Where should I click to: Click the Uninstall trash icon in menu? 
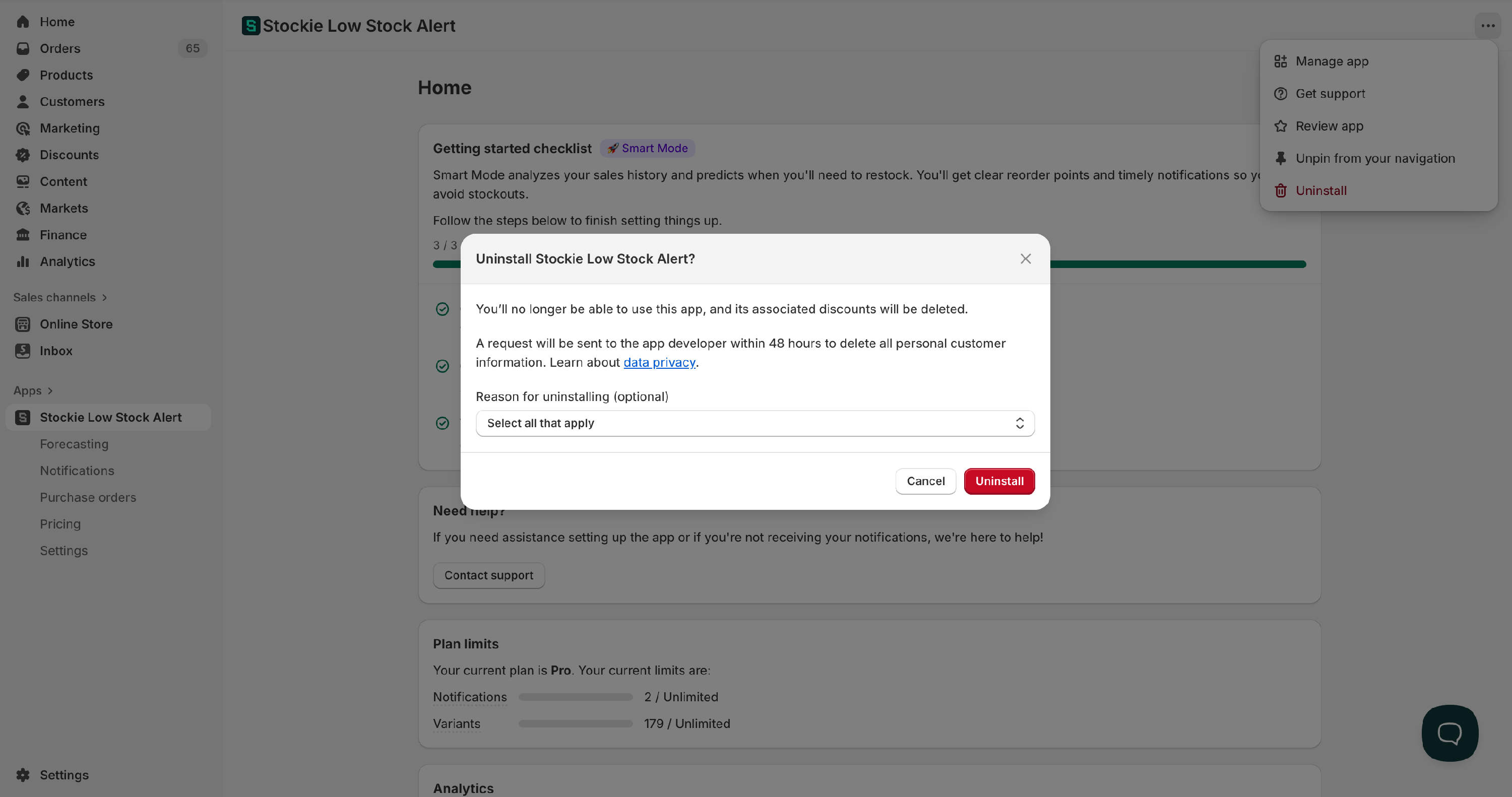[x=1280, y=191]
